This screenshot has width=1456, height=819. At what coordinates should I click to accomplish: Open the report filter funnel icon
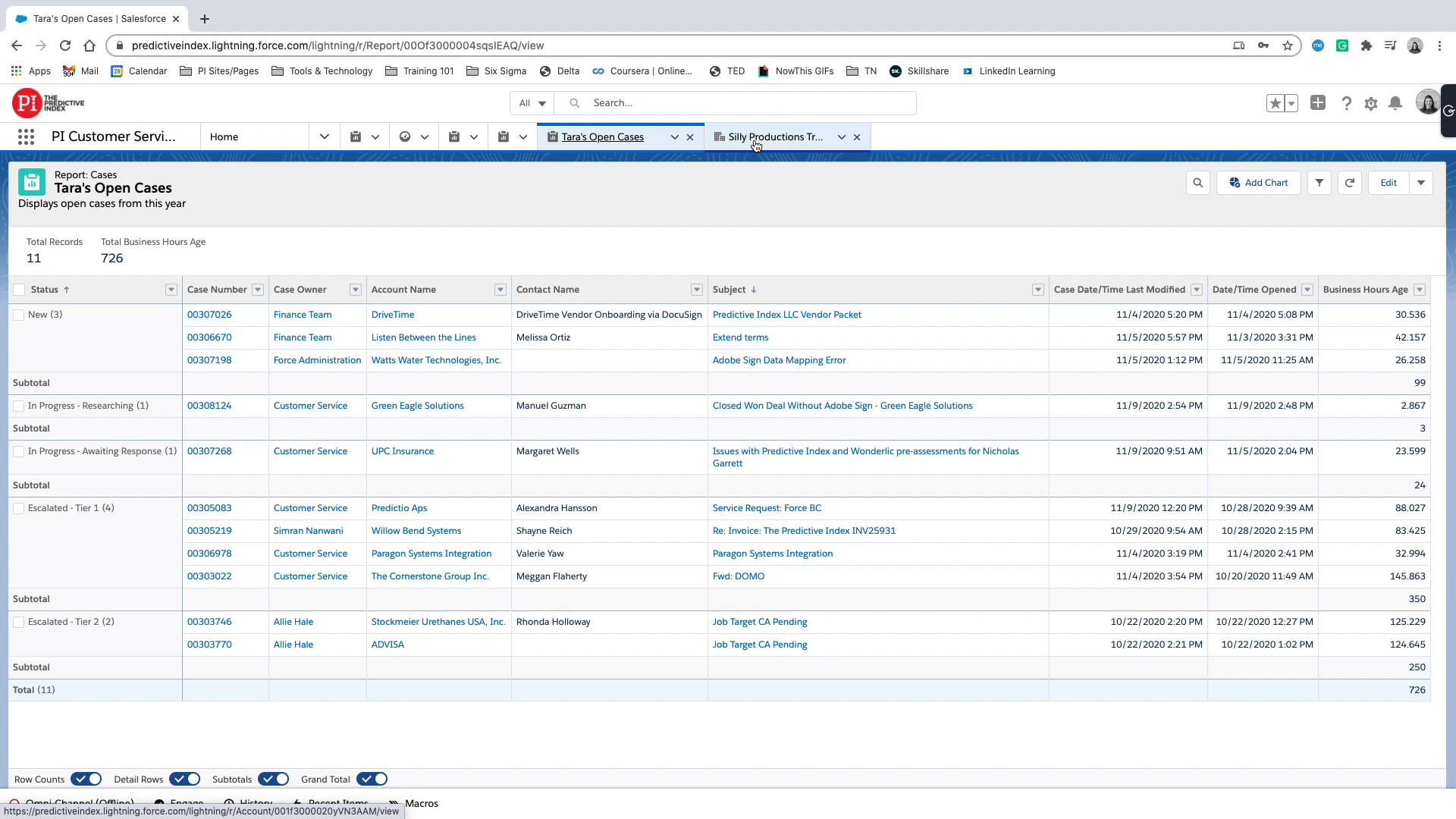[1319, 183]
